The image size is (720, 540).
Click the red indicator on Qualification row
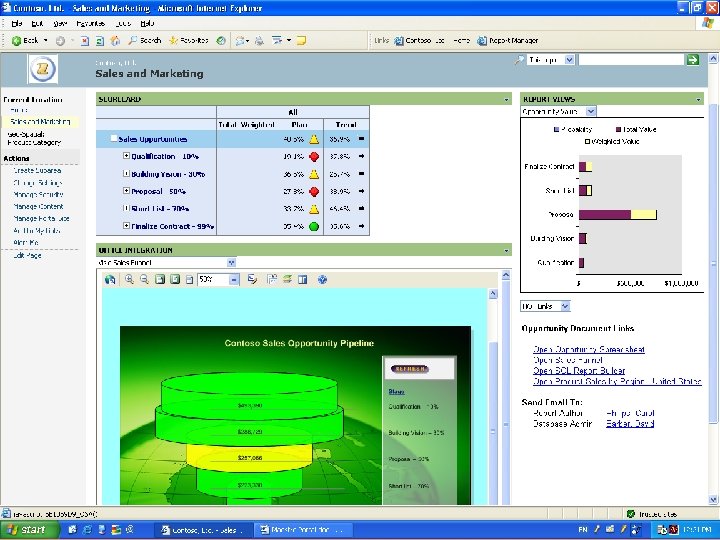314,157
